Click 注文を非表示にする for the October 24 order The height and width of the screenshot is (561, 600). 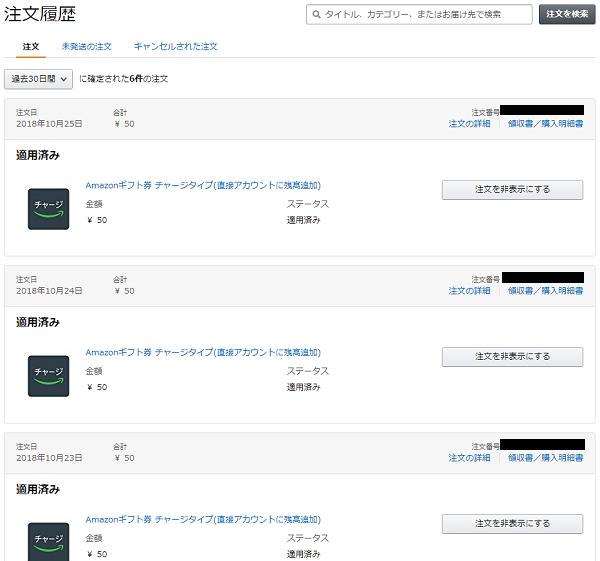512,357
